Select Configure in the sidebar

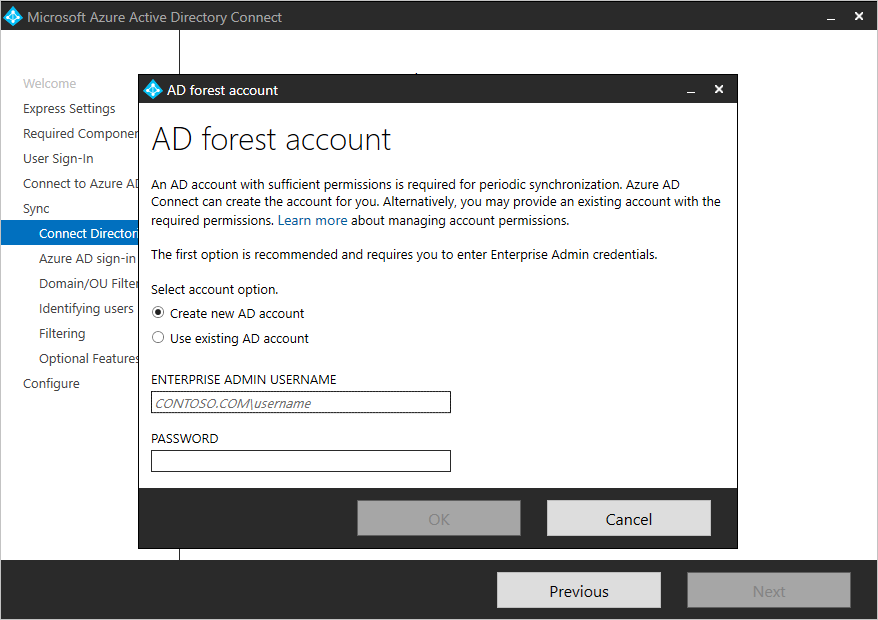pos(51,383)
